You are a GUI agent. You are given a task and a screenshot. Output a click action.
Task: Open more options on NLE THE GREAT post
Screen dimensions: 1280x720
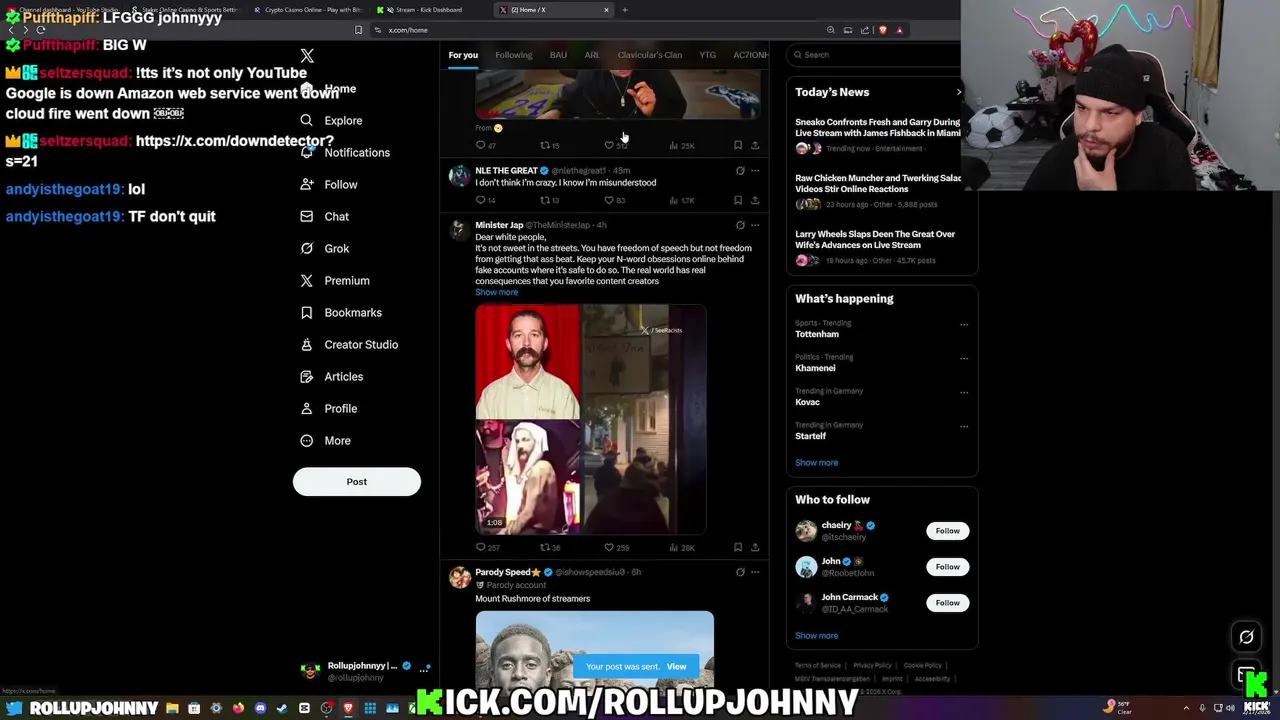[x=755, y=171]
